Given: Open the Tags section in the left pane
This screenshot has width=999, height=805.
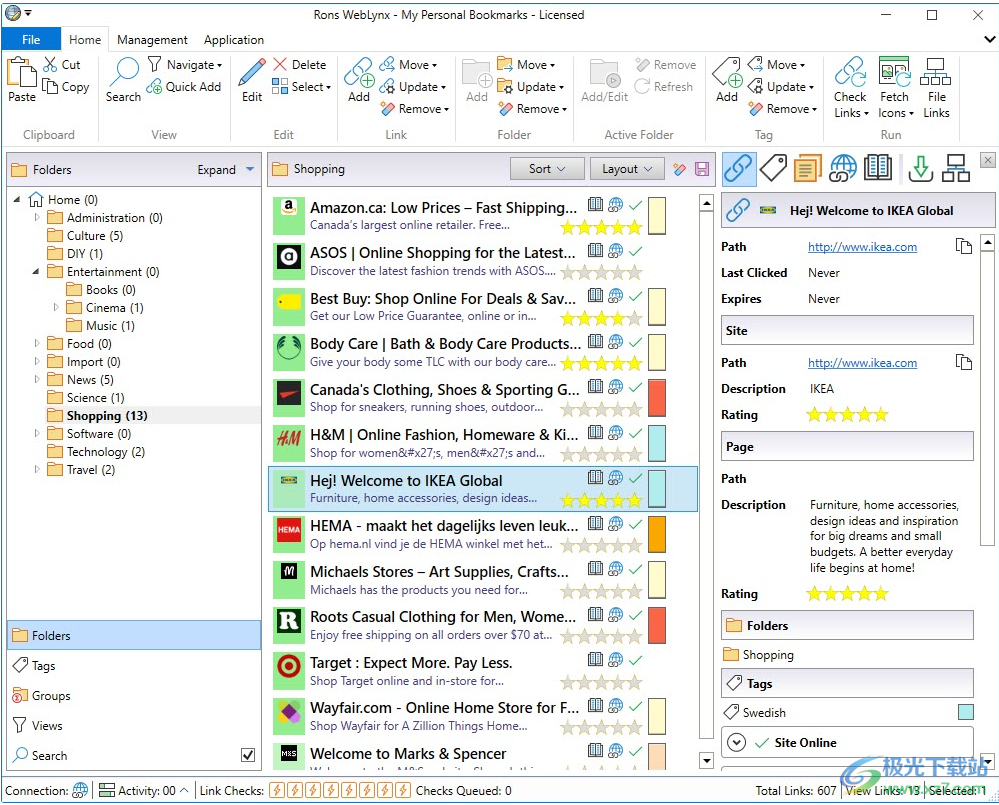Looking at the screenshot, I should (44, 666).
